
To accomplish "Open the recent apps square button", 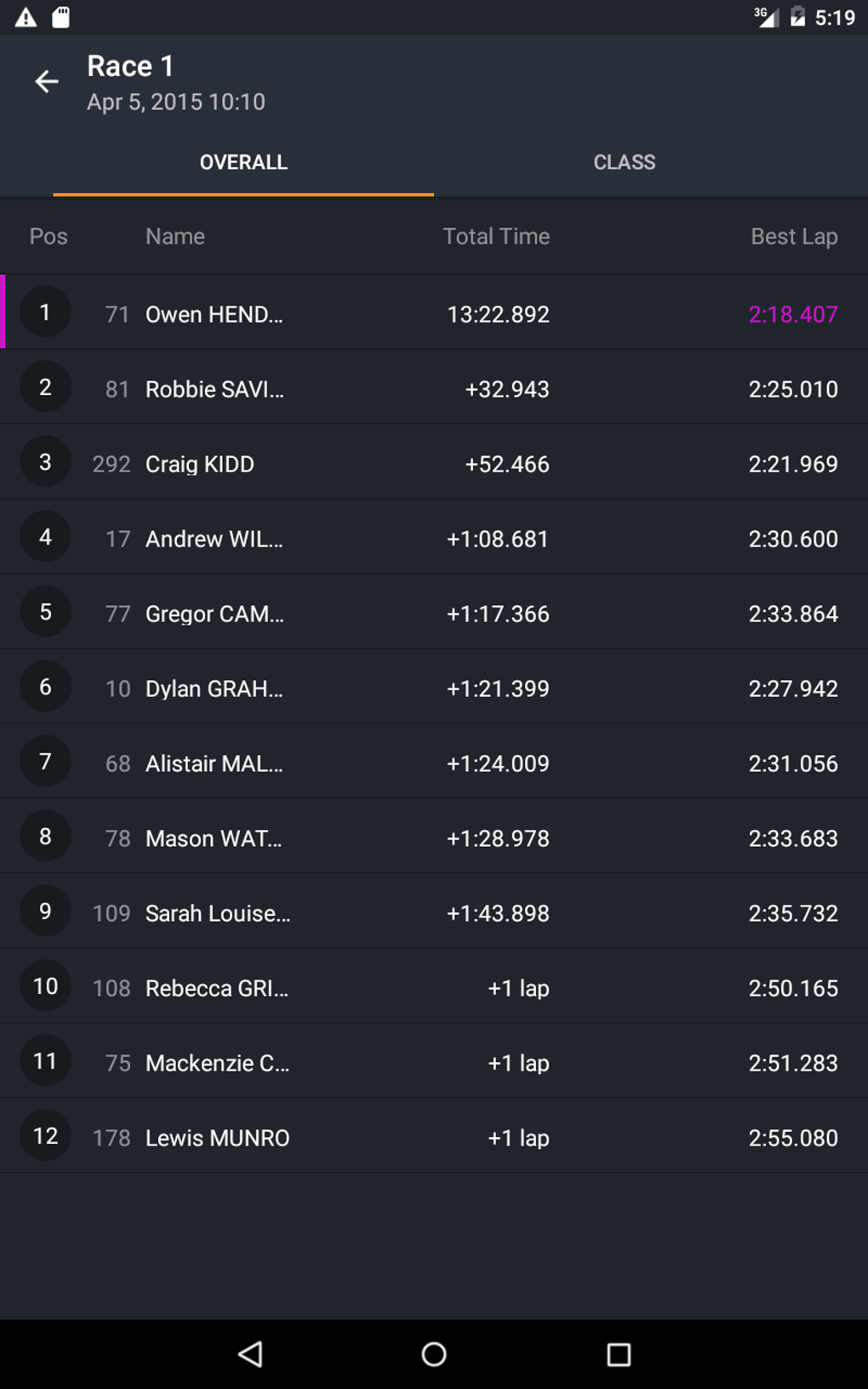I will pos(619,1353).
